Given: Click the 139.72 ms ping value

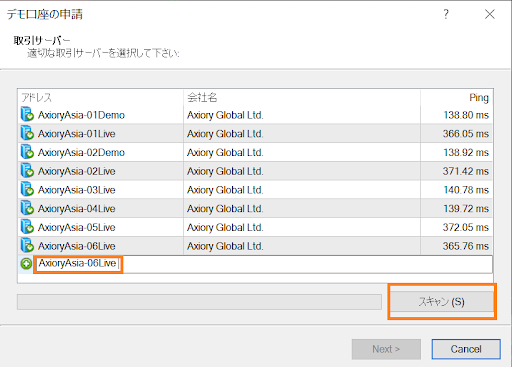Looking at the screenshot, I should tap(466, 208).
